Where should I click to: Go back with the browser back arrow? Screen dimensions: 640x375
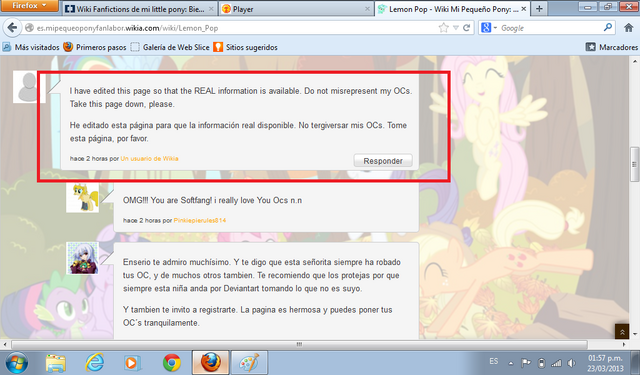12,28
